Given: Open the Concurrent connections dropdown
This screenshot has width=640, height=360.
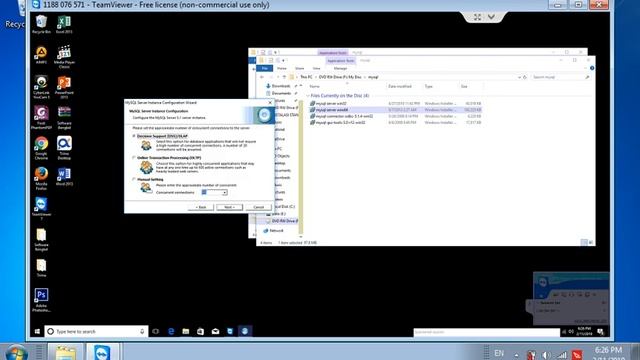Looking at the screenshot, I should coord(224,192).
